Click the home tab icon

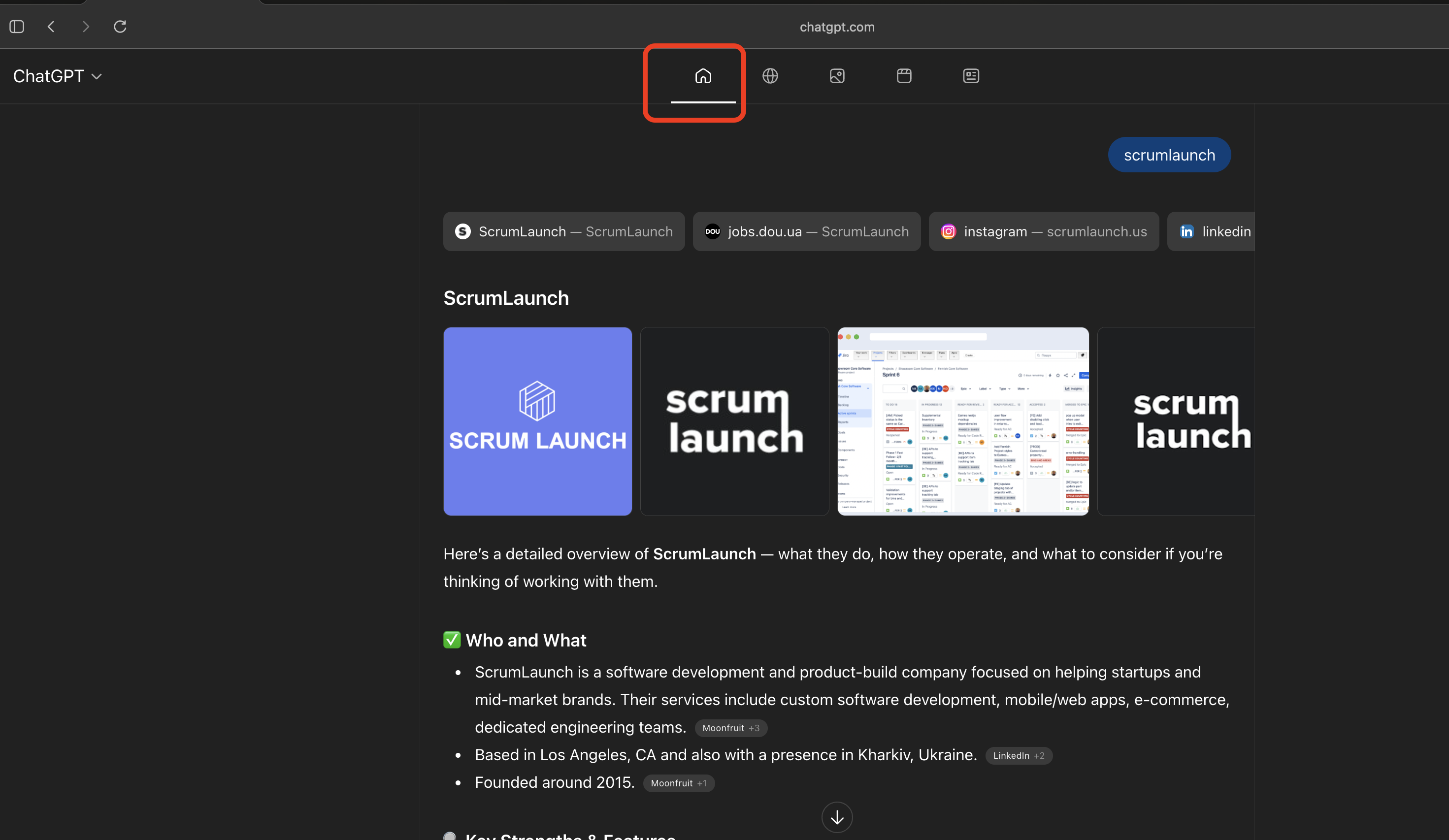point(703,76)
